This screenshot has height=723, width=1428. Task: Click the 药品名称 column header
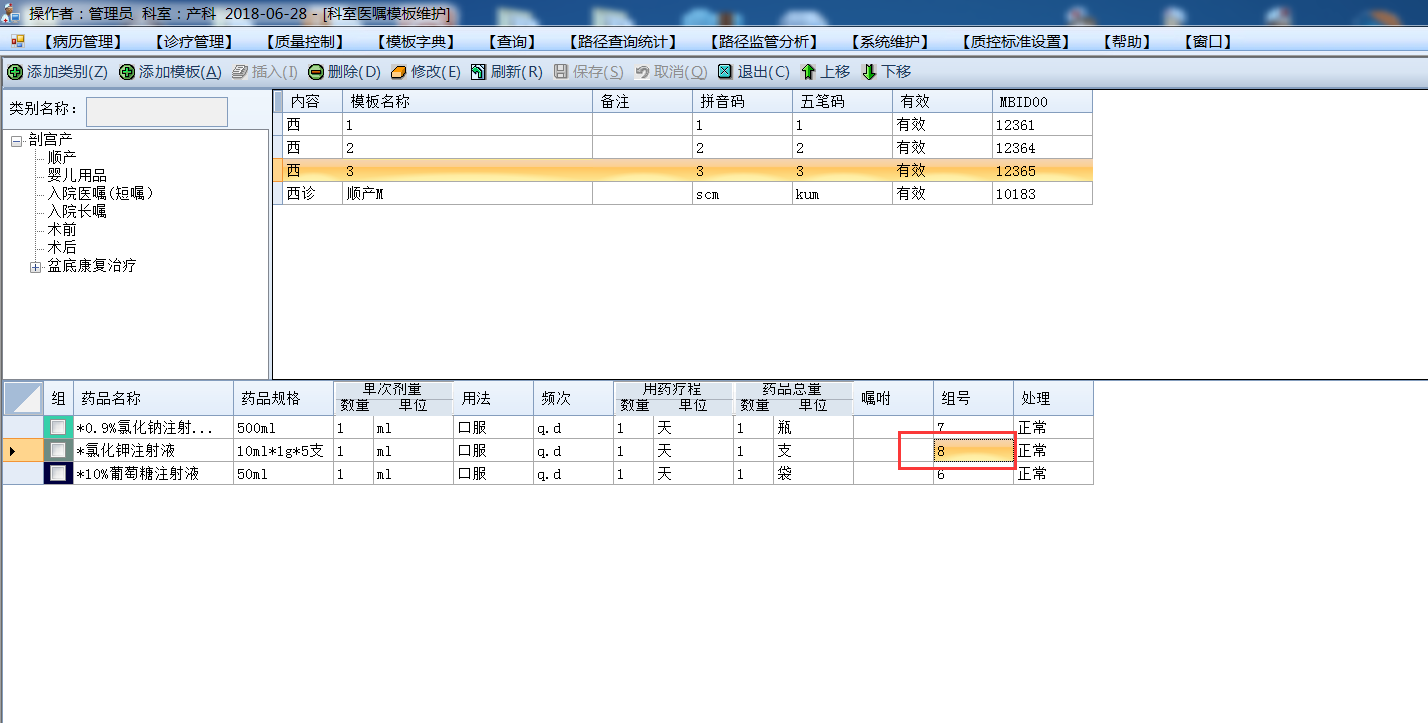(153, 398)
